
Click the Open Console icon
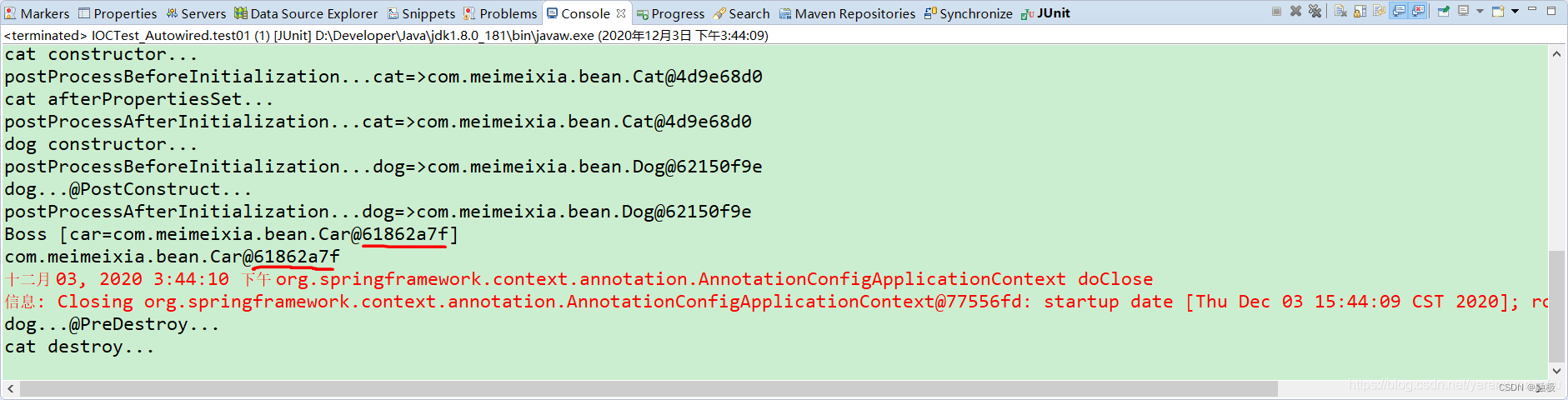pos(1497,11)
